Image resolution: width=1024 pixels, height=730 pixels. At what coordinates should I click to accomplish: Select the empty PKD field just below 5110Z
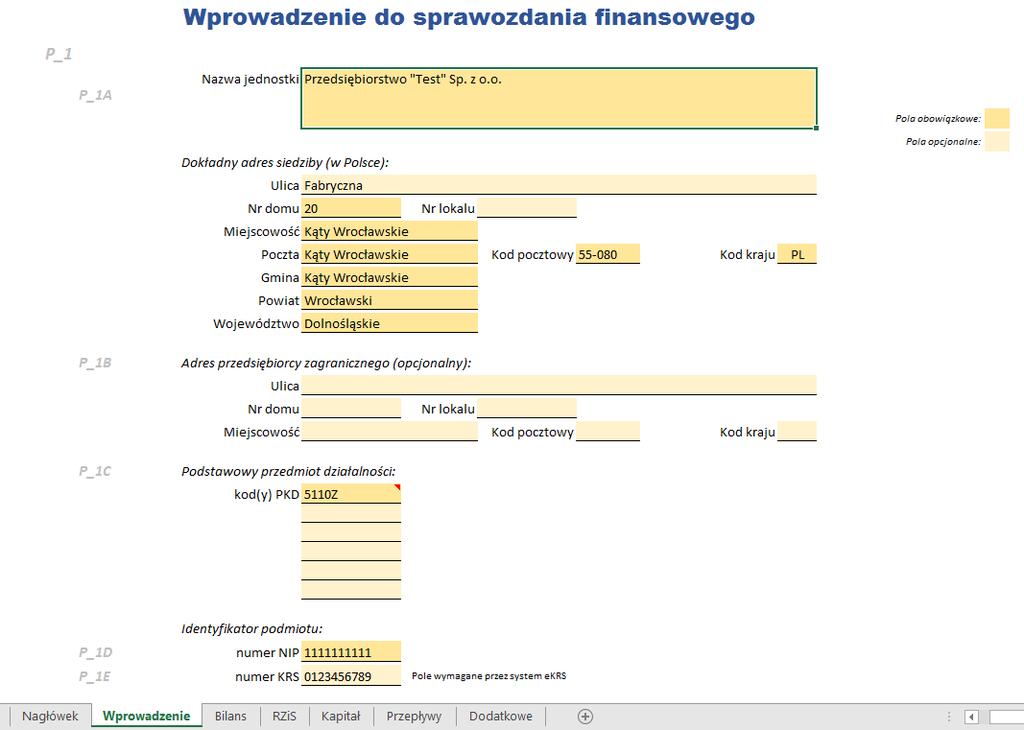click(x=351, y=513)
